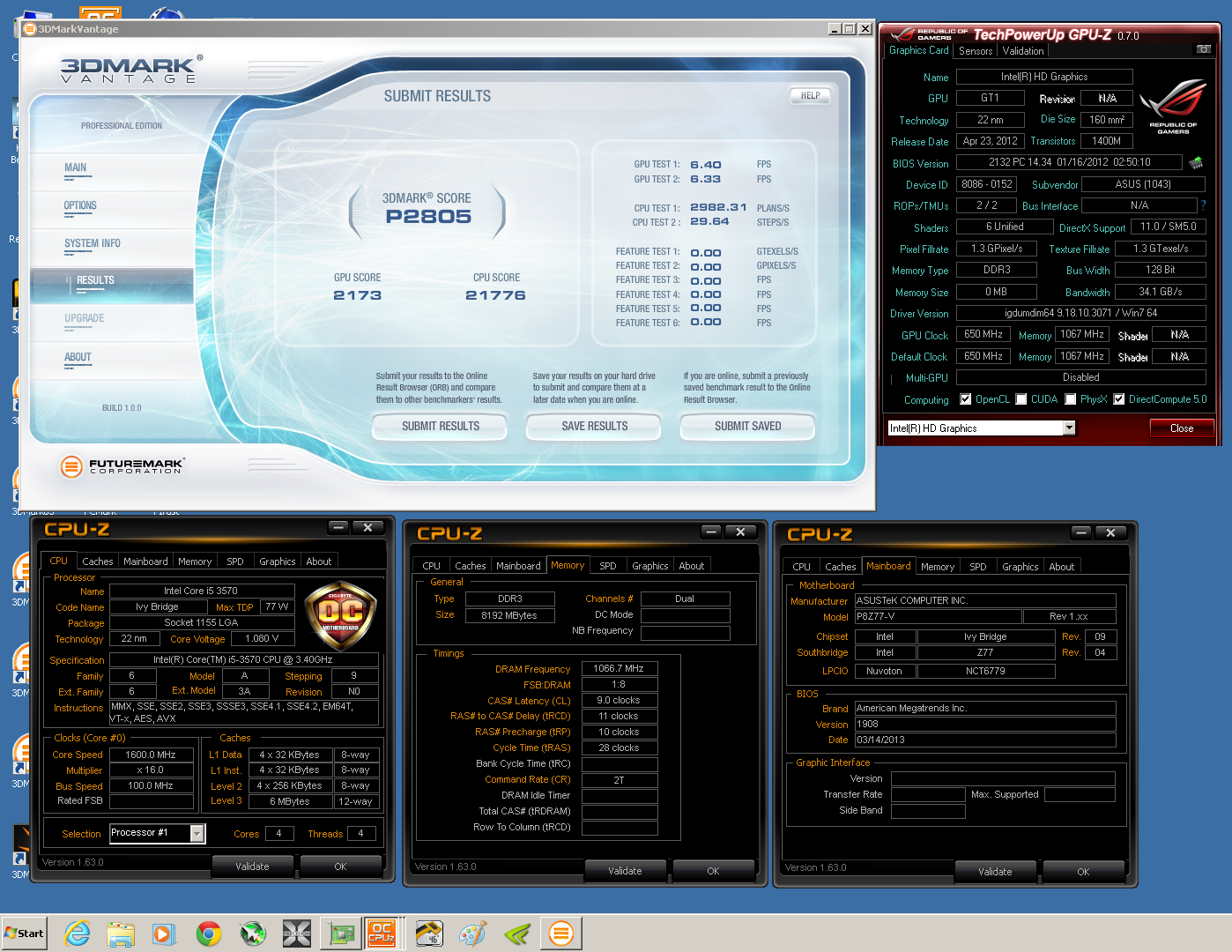The image size is (1232, 952).
Task: Open Caches tab in the Processor CPU-Z window
Action: pyautogui.click(x=98, y=562)
